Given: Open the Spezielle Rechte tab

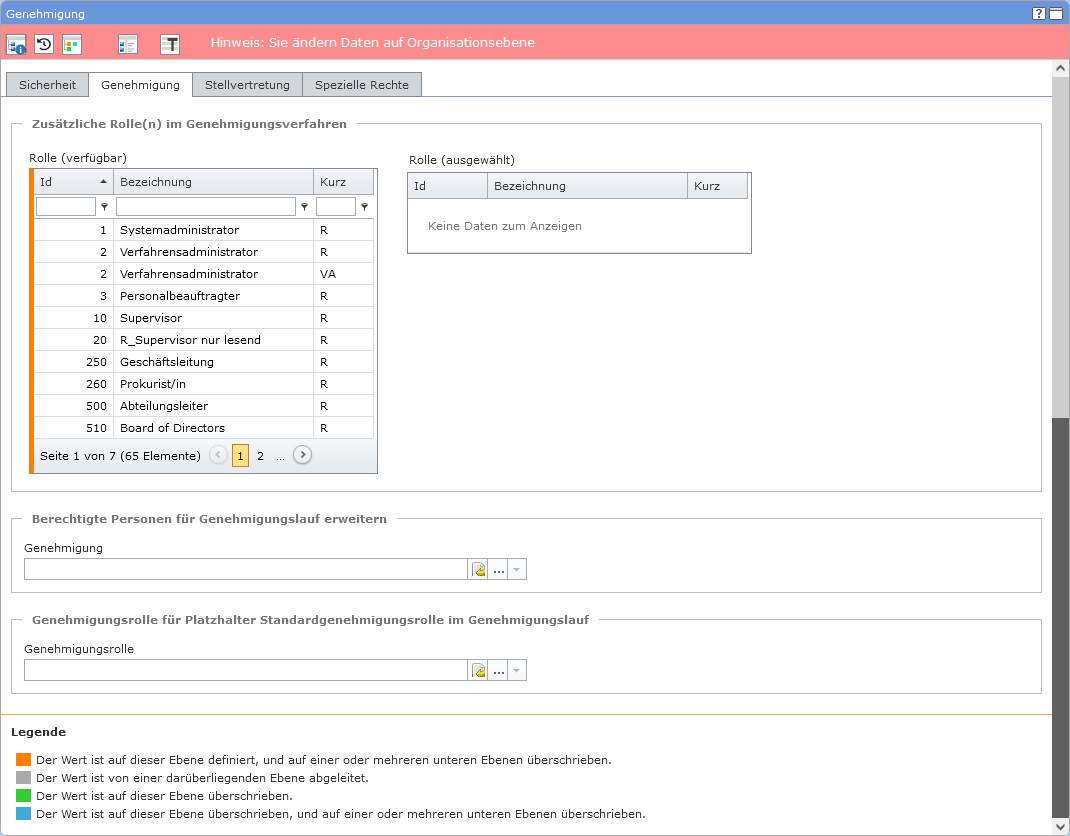Looking at the screenshot, I should coord(361,85).
